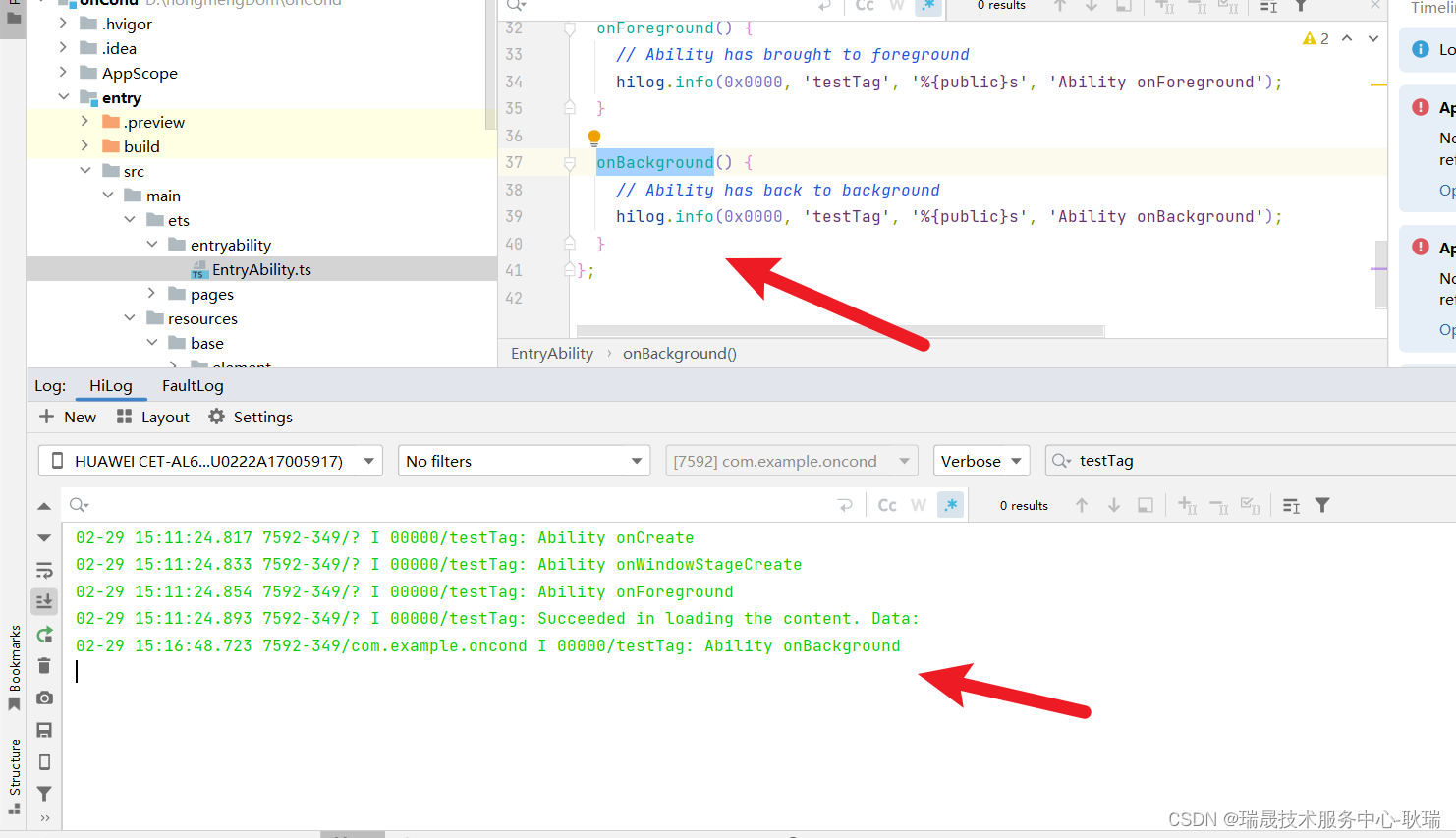1456x838 pixels.
Task: Expand the pages folder
Action: (151, 294)
